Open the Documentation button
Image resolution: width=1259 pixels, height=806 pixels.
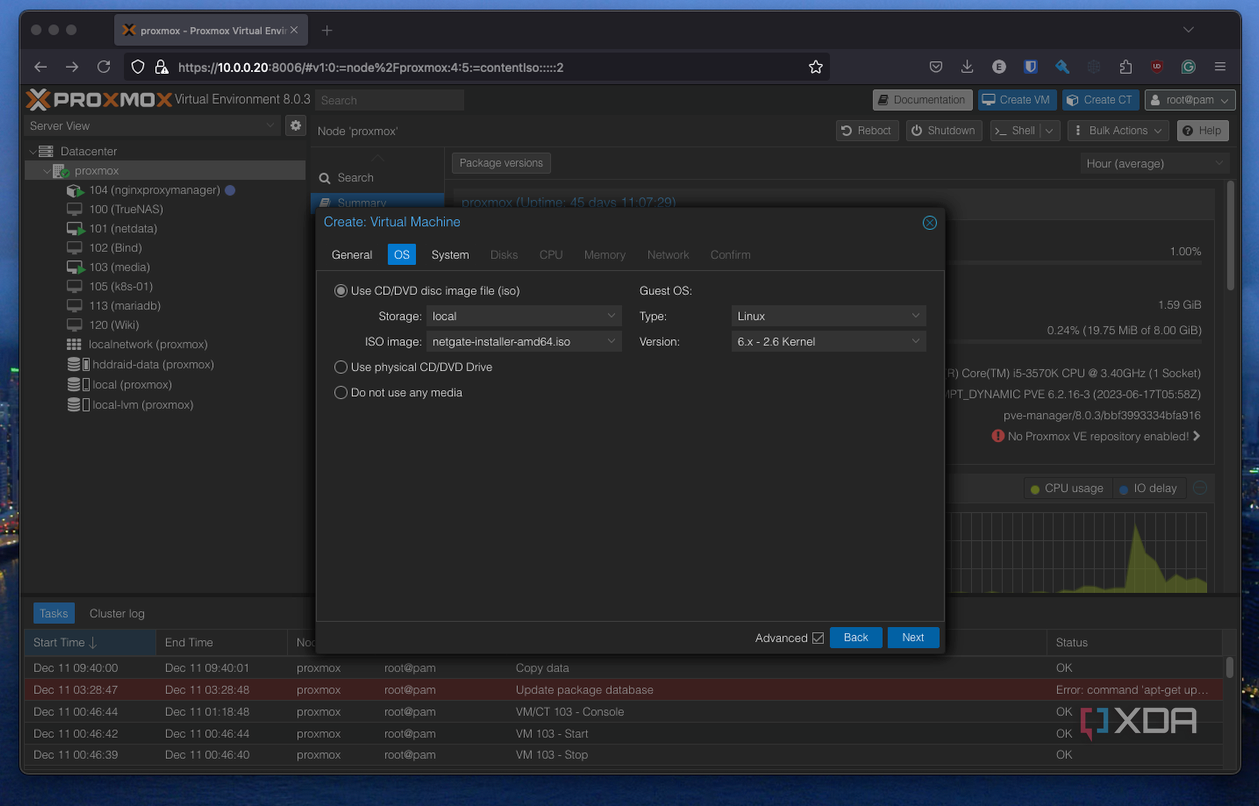click(x=921, y=100)
